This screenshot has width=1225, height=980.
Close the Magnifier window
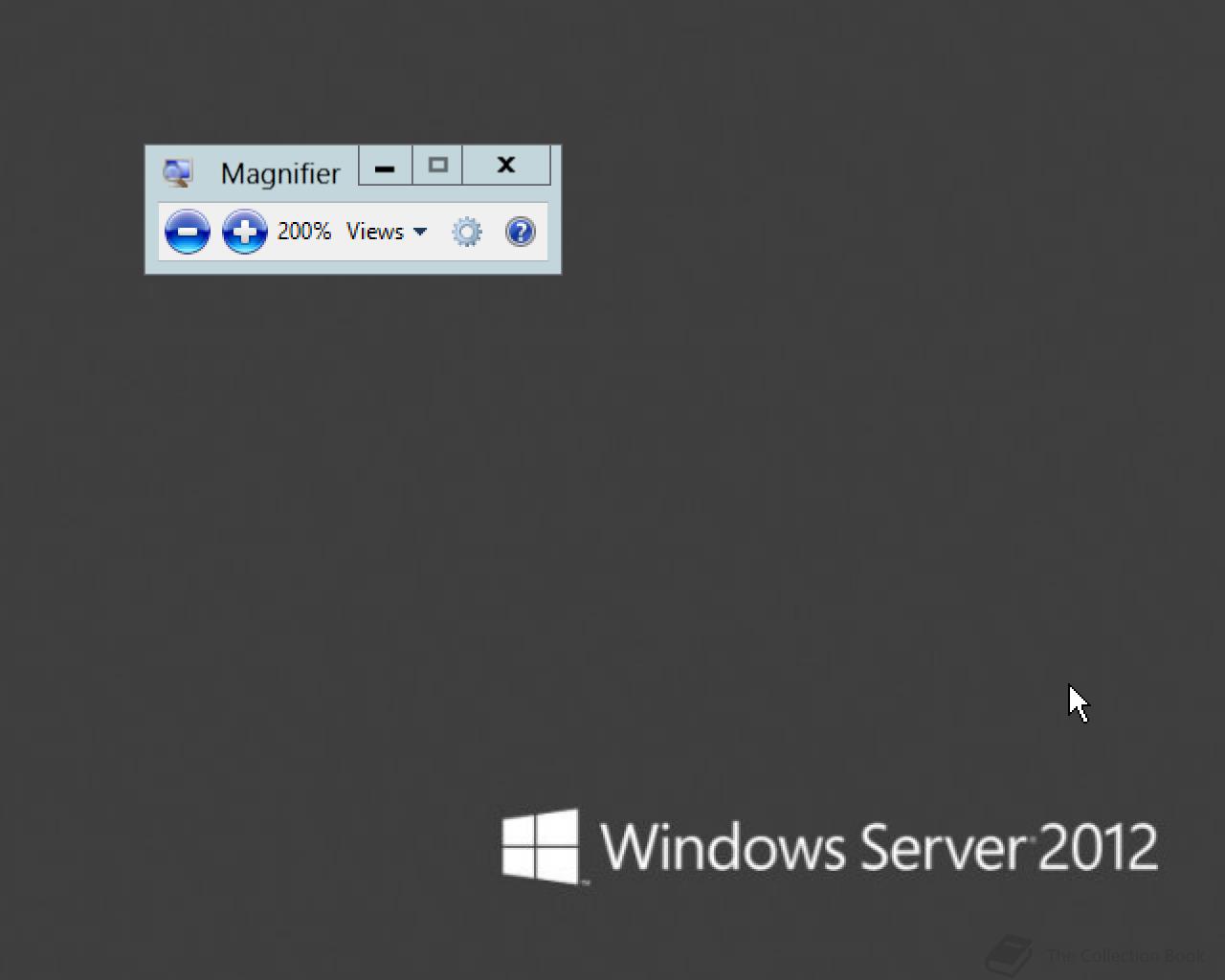point(506,166)
